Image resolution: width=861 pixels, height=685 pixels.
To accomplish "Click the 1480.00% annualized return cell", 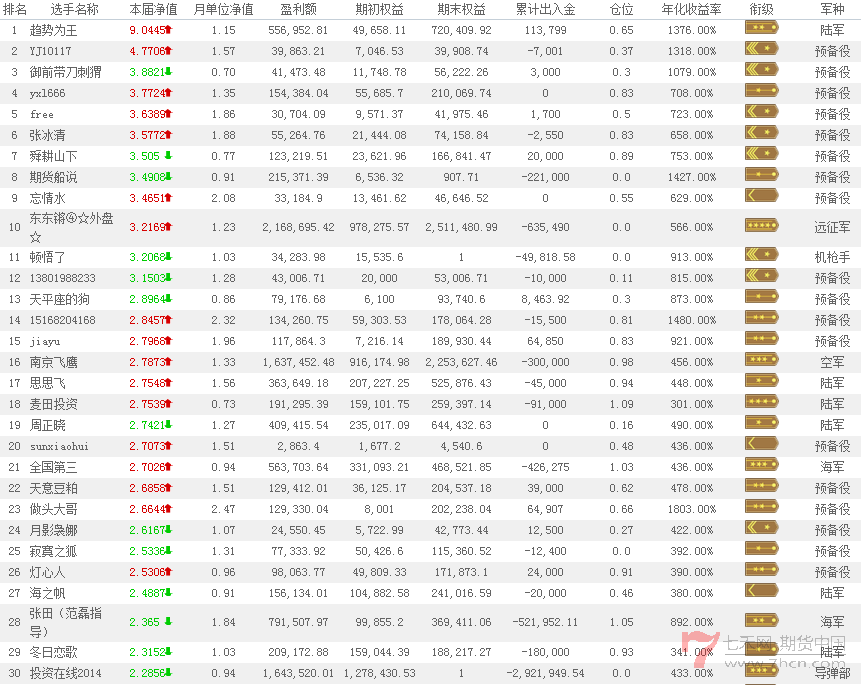I will [691, 320].
